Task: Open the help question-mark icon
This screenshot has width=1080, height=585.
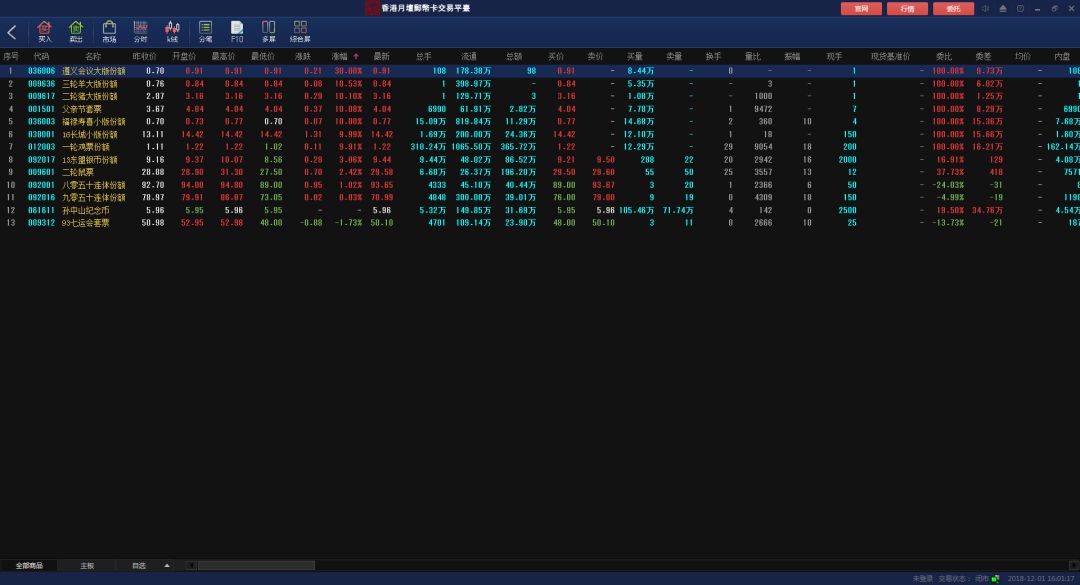Action: coord(1020,8)
